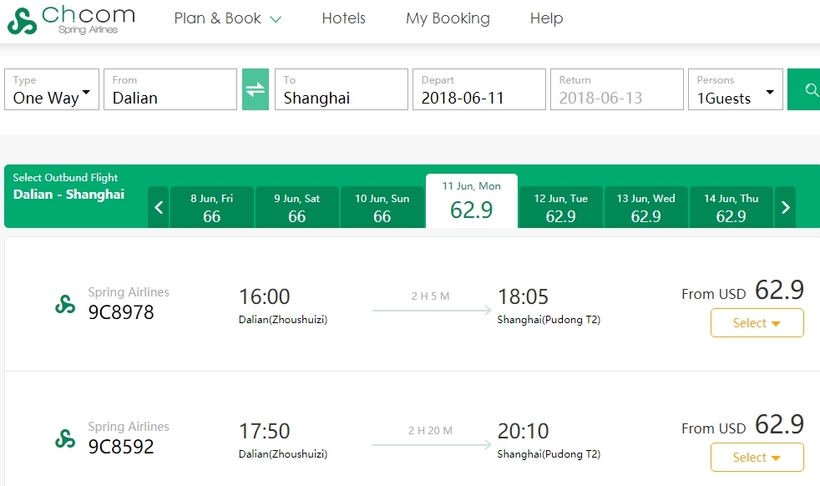The width and height of the screenshot is (820, 486).
Task: Open the One Way trip type dropdown
Action: [52, 89]
